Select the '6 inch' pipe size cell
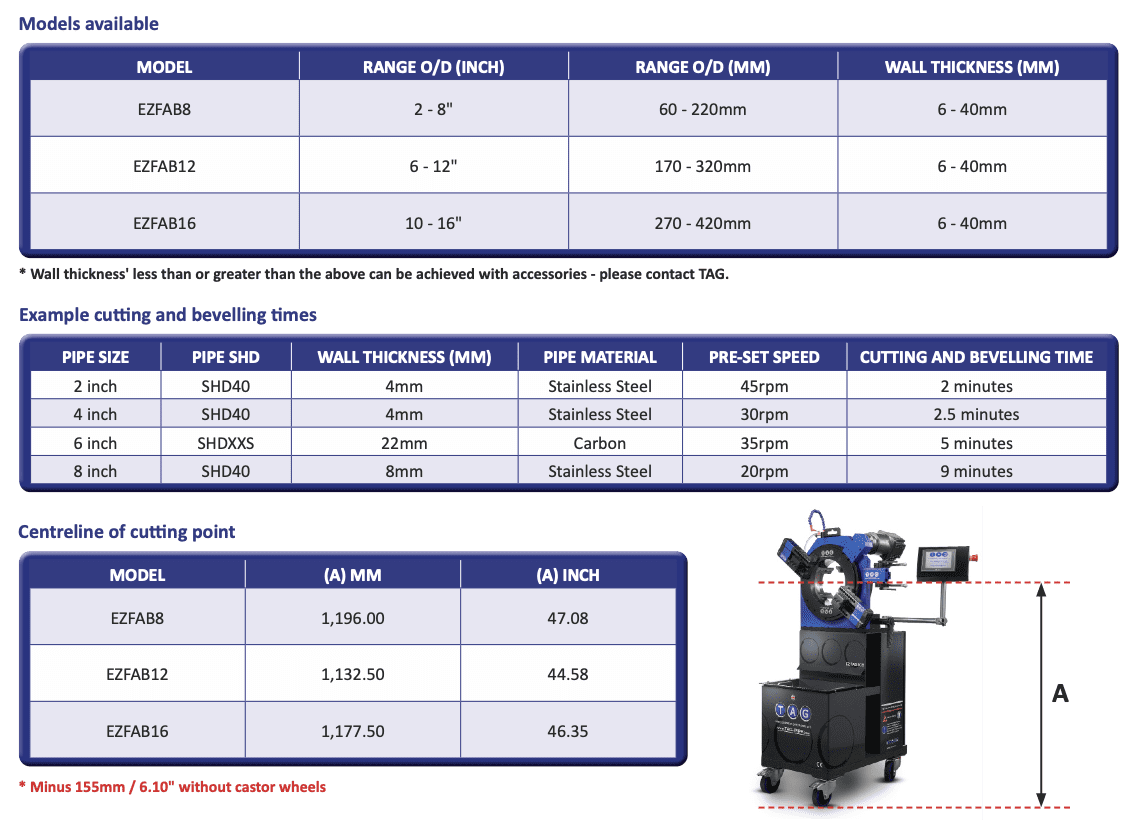Viewport: 1142px width, 820px height. (95, 443)
